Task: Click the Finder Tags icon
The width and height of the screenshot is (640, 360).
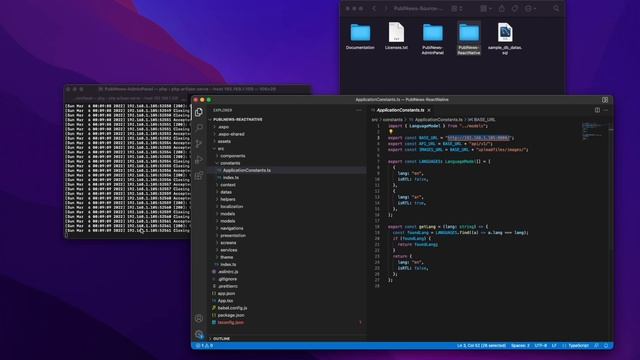Action: point(515,8)
